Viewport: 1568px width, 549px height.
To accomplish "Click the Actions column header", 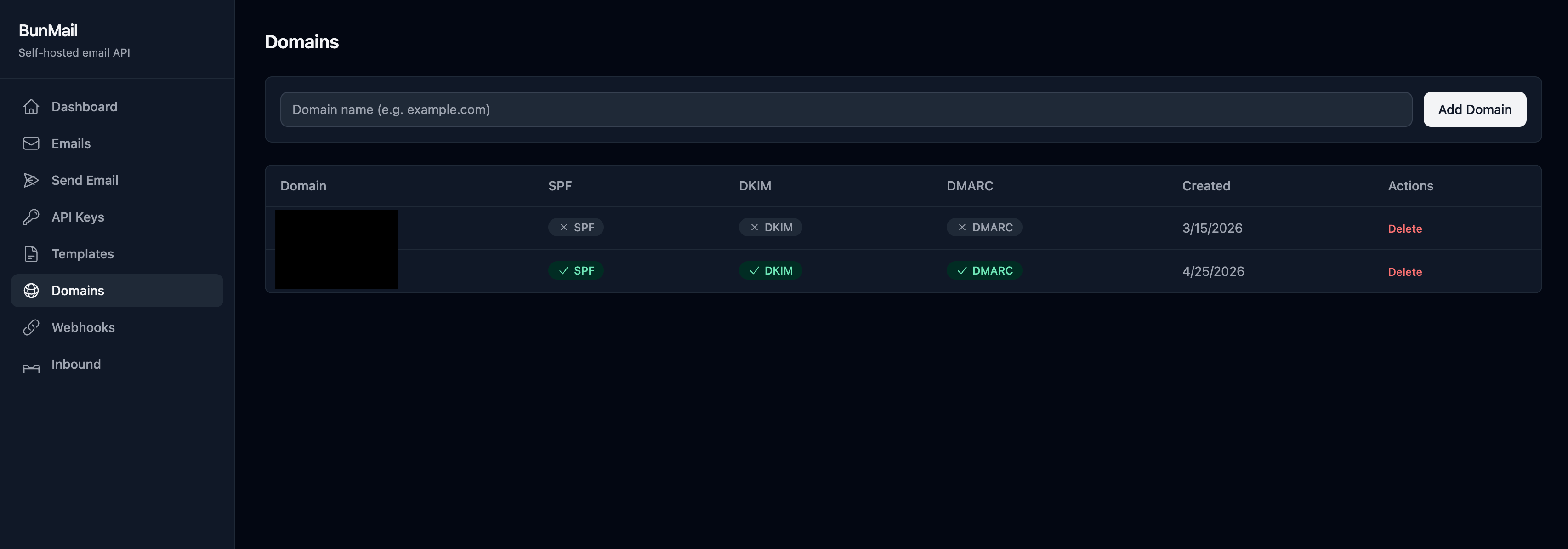I will (x=1410, y=186).
